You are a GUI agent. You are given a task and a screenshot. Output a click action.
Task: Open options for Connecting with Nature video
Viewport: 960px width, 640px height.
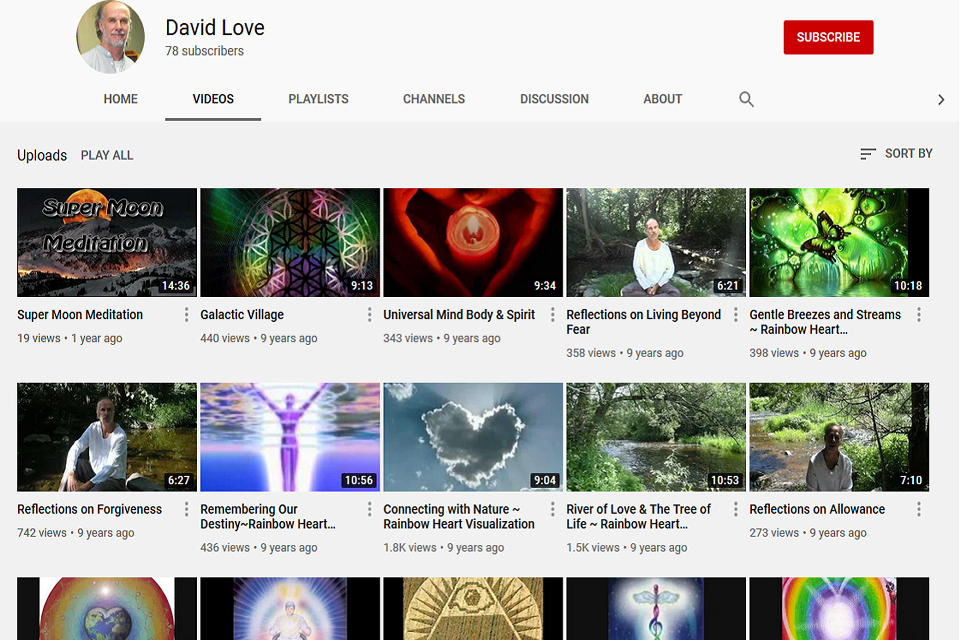point(552,510)
